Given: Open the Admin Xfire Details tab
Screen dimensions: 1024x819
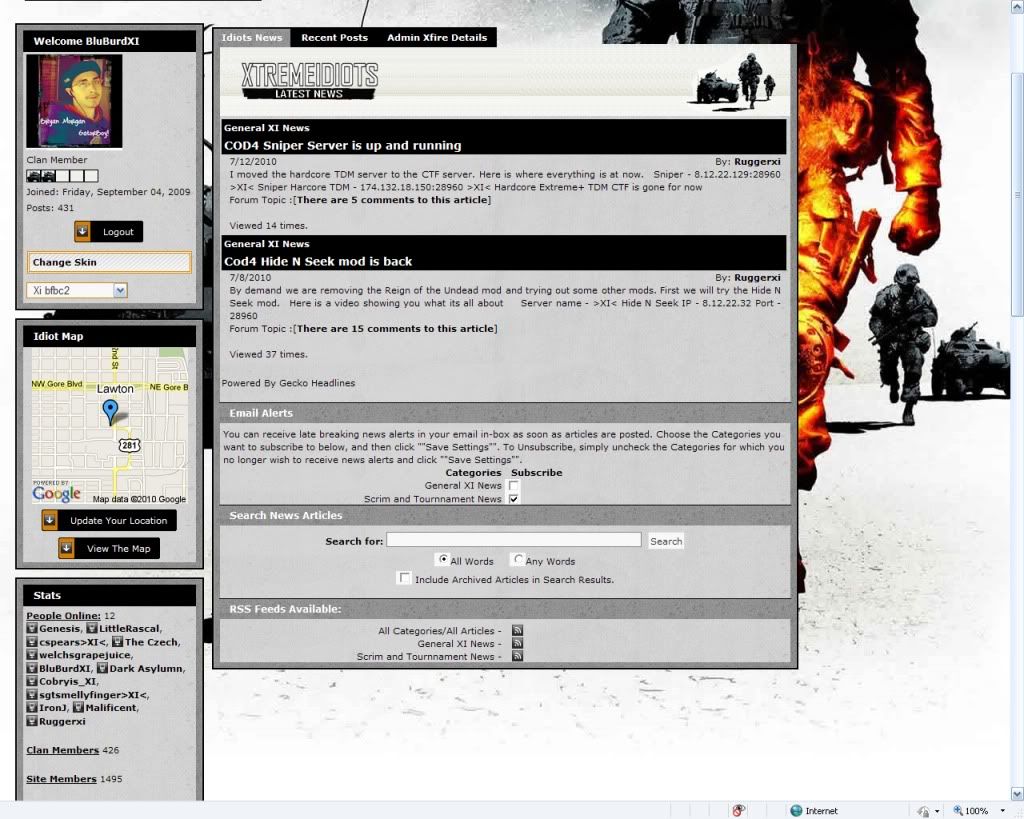Looking at the screenshot, I should [x=437, y=38].
